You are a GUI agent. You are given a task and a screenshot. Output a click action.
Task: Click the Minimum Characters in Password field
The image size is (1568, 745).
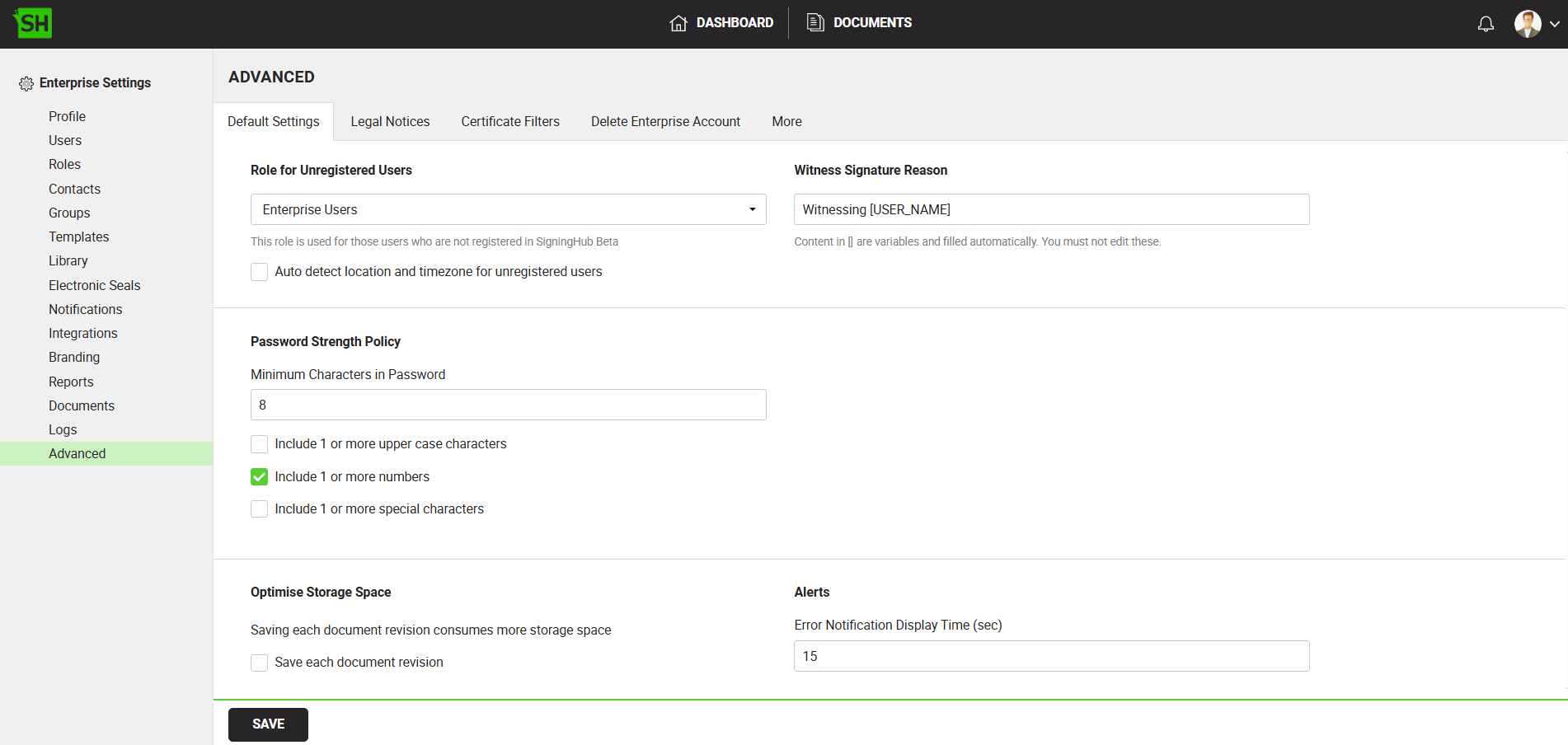[508, 405]
